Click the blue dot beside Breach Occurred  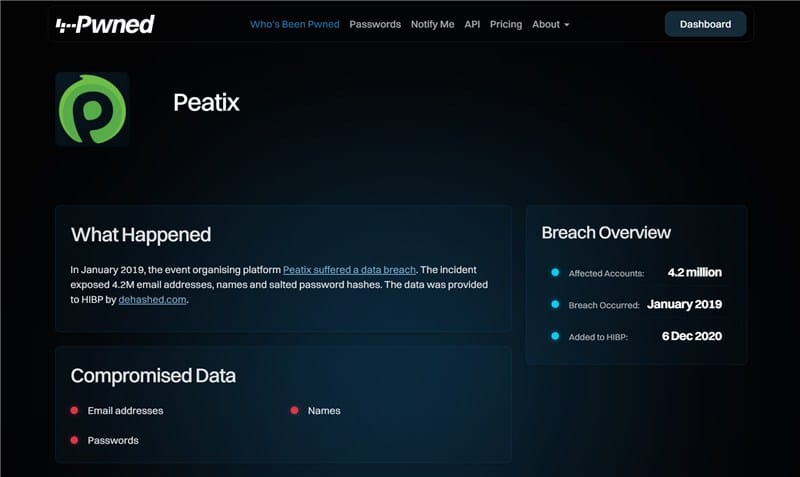[555, 304]
